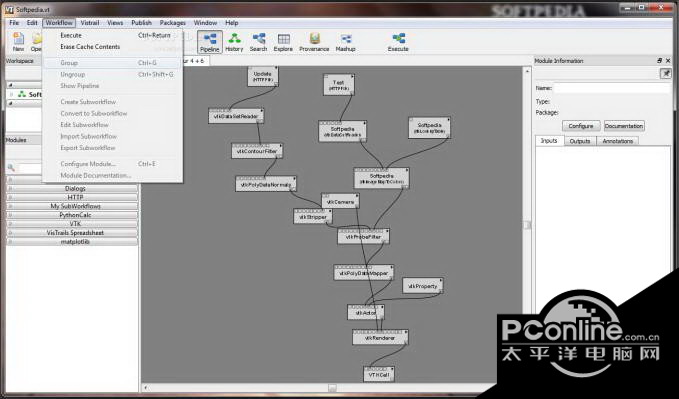Open the Publish menu
This screenshot has width=679, height=399.
(142, 23)
